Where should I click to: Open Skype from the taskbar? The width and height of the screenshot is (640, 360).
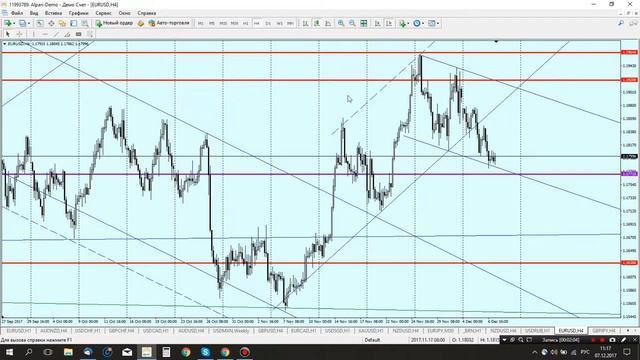[205, 352]
